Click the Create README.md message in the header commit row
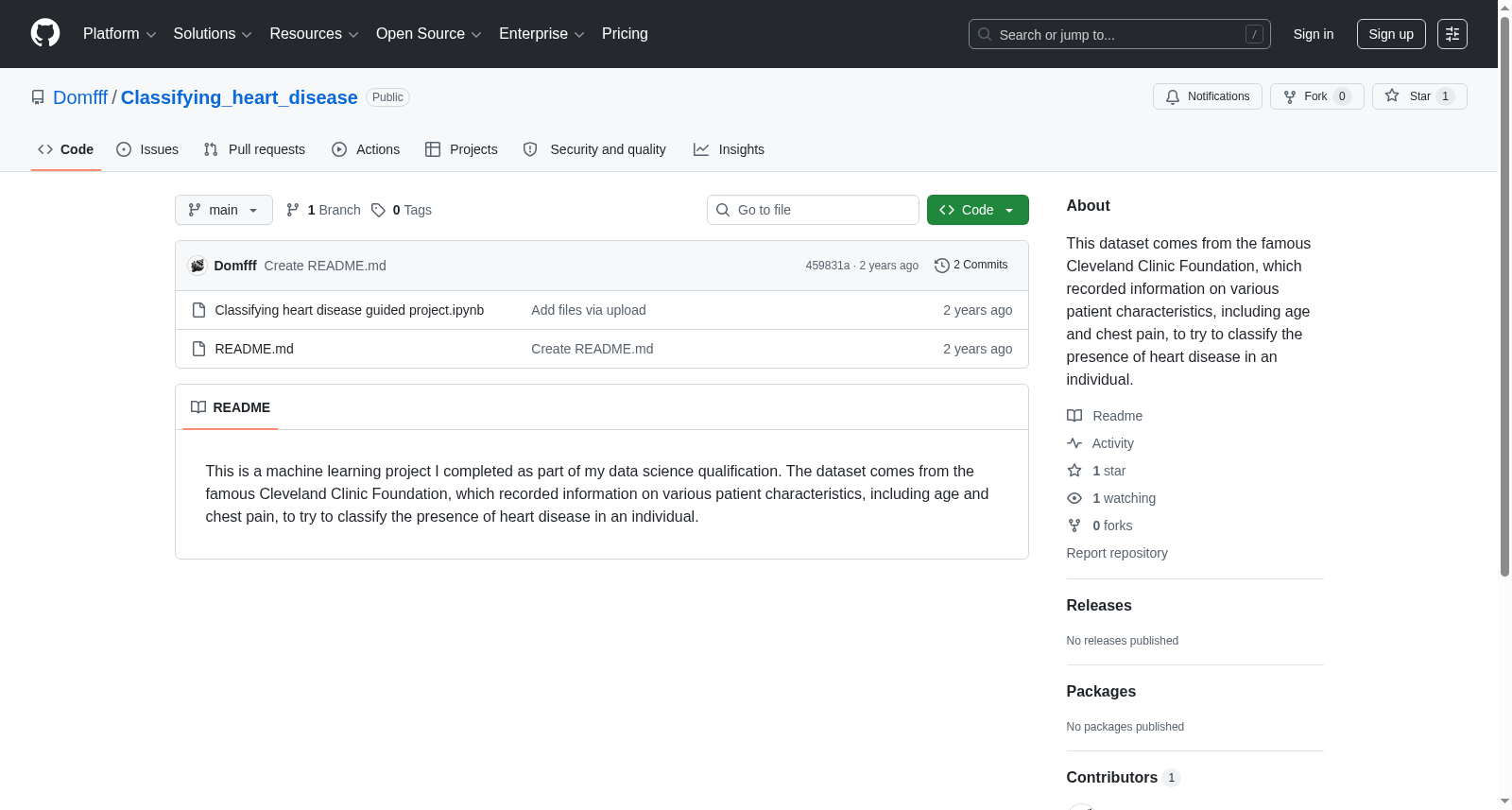Screen dimensions: 1512x810 [325, 266]
